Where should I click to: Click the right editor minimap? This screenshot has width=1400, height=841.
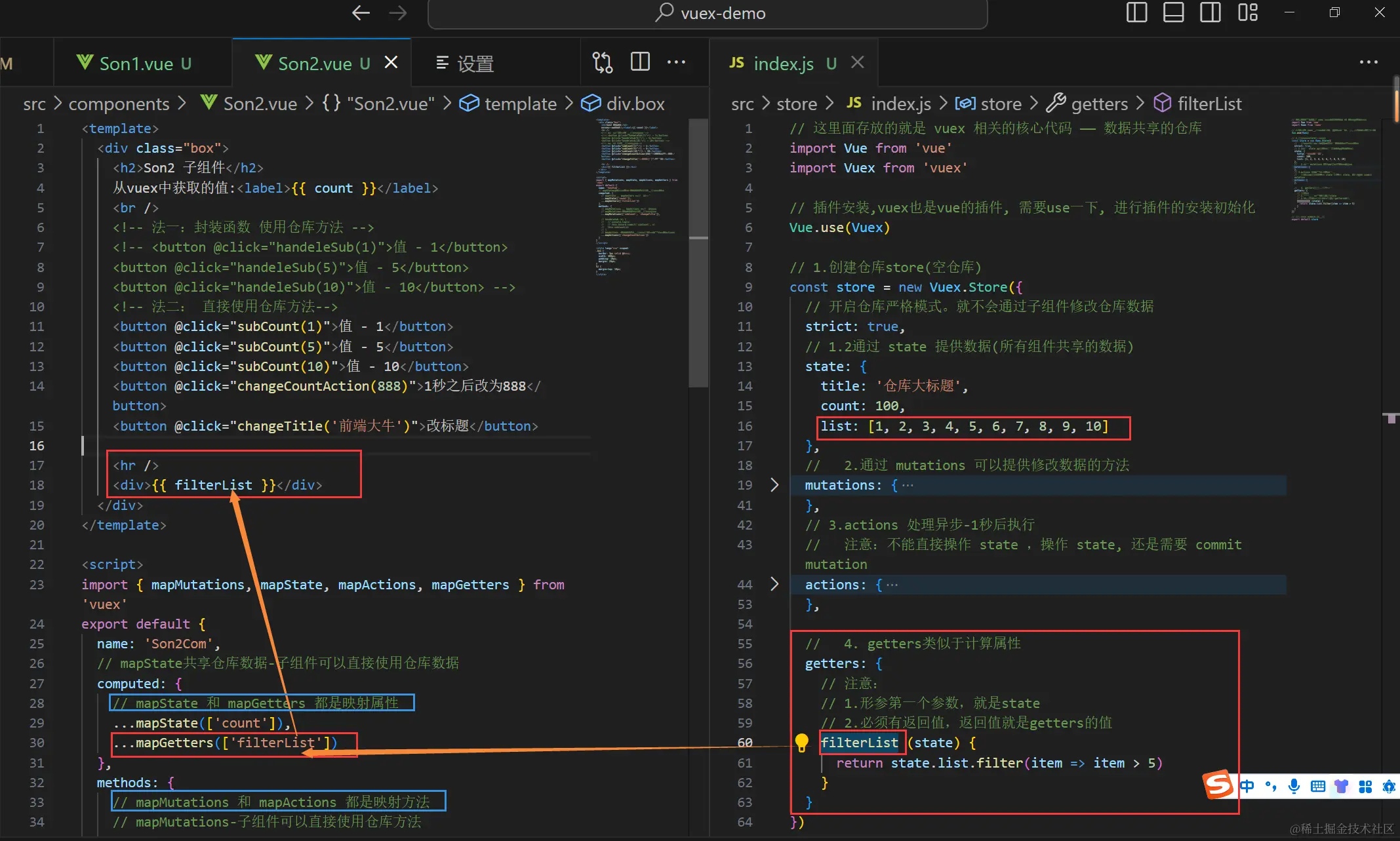(x=1332, y=169)
